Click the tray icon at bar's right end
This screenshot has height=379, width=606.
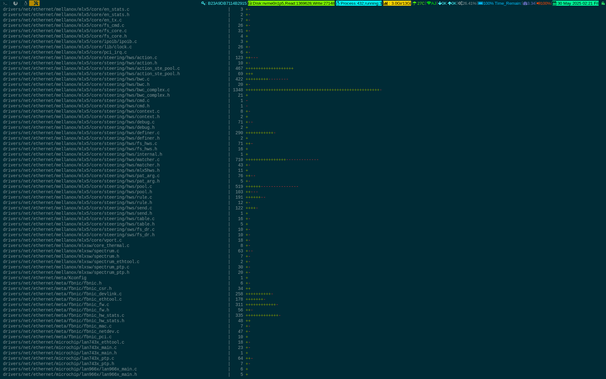(603, 3)
